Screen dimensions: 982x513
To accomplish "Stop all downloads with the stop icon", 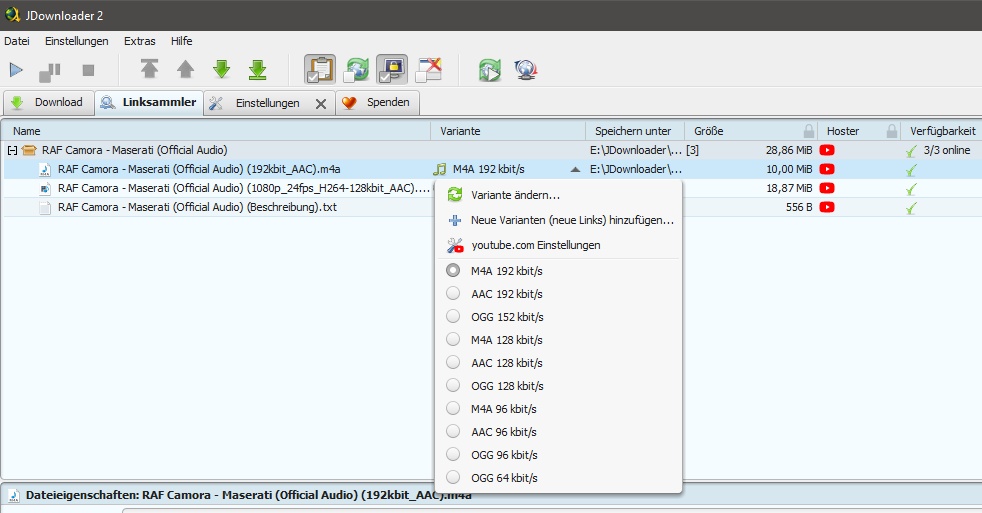I will [88, 70].
